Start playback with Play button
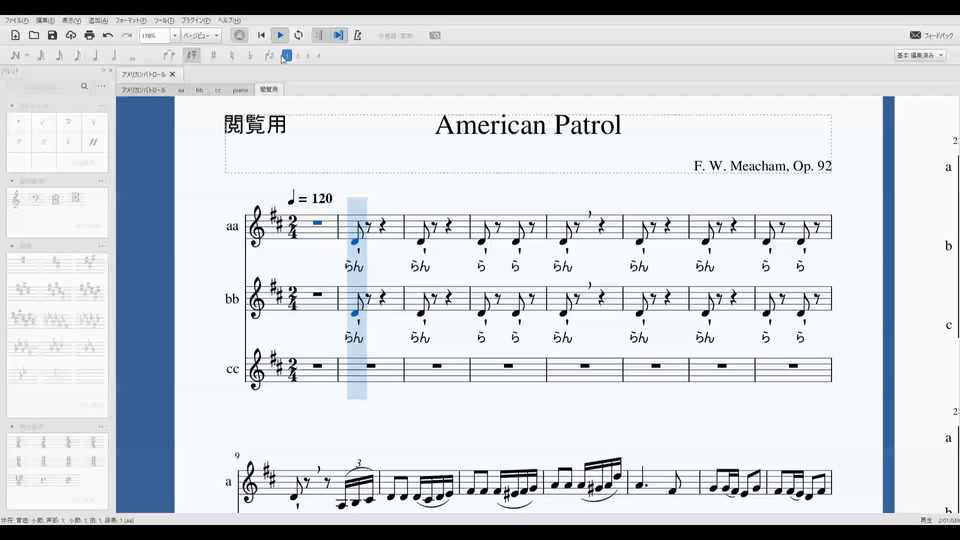Viewport: 960px width, 540px height. click(x=280, y=36)
